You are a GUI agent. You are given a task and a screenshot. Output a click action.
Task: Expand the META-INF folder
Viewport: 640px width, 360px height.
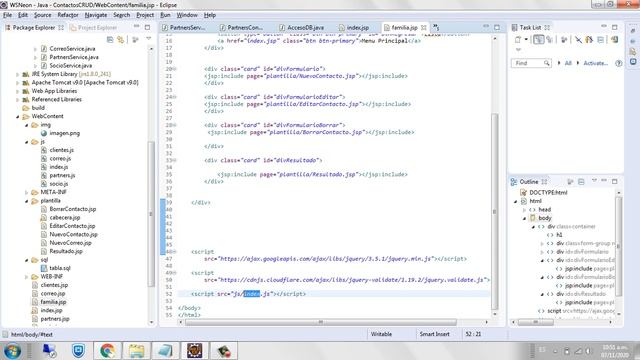coord(27,192)
